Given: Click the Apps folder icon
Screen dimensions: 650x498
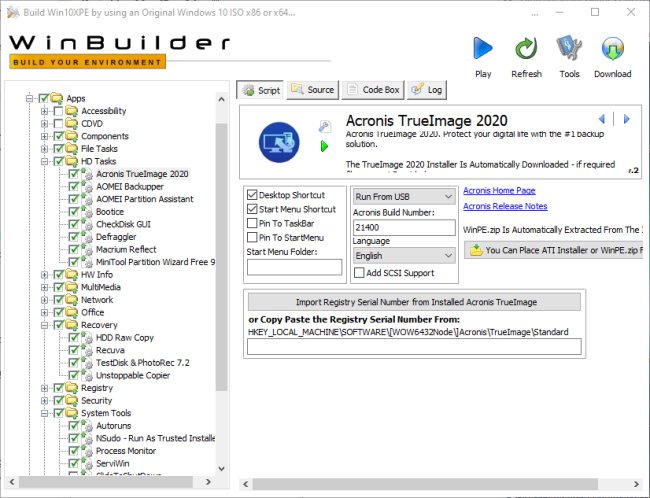Looking at the screenshot, I should pyautogui.click(x=57, y=99).
